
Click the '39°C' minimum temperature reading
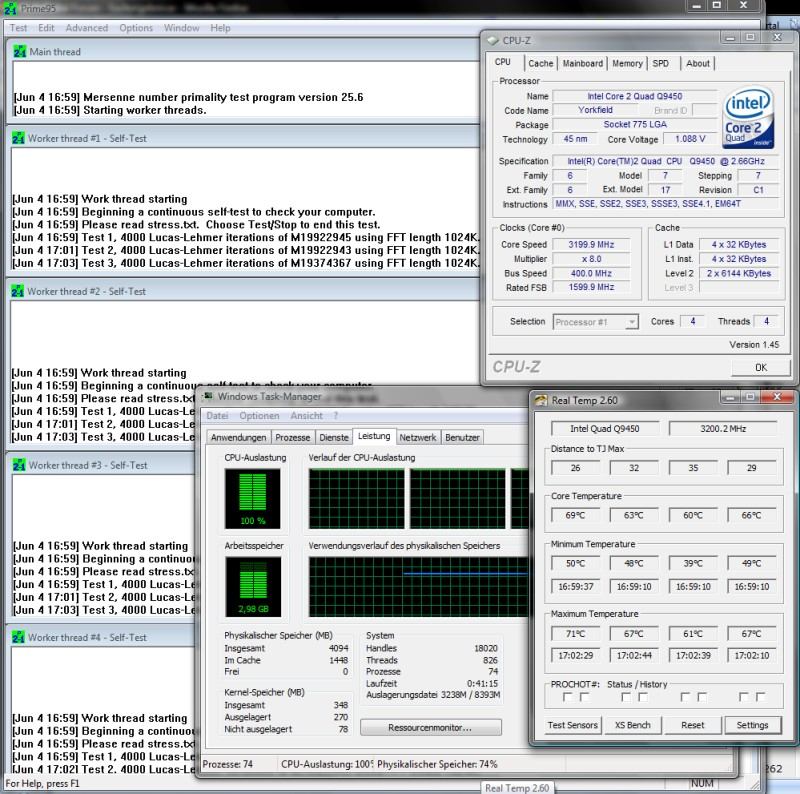[x=693, y=563]
